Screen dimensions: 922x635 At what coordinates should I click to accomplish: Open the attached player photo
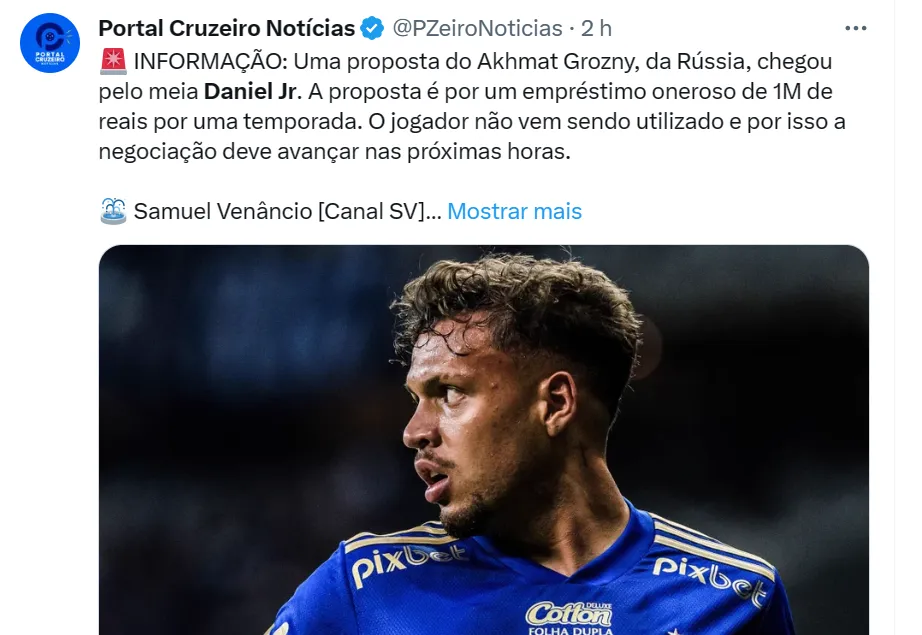pos(483,440)
